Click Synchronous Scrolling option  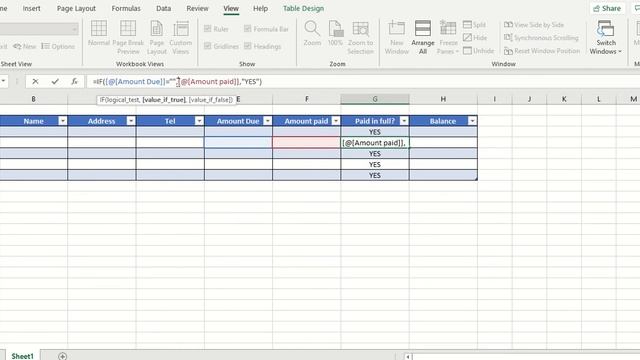(x=541, y=38)
